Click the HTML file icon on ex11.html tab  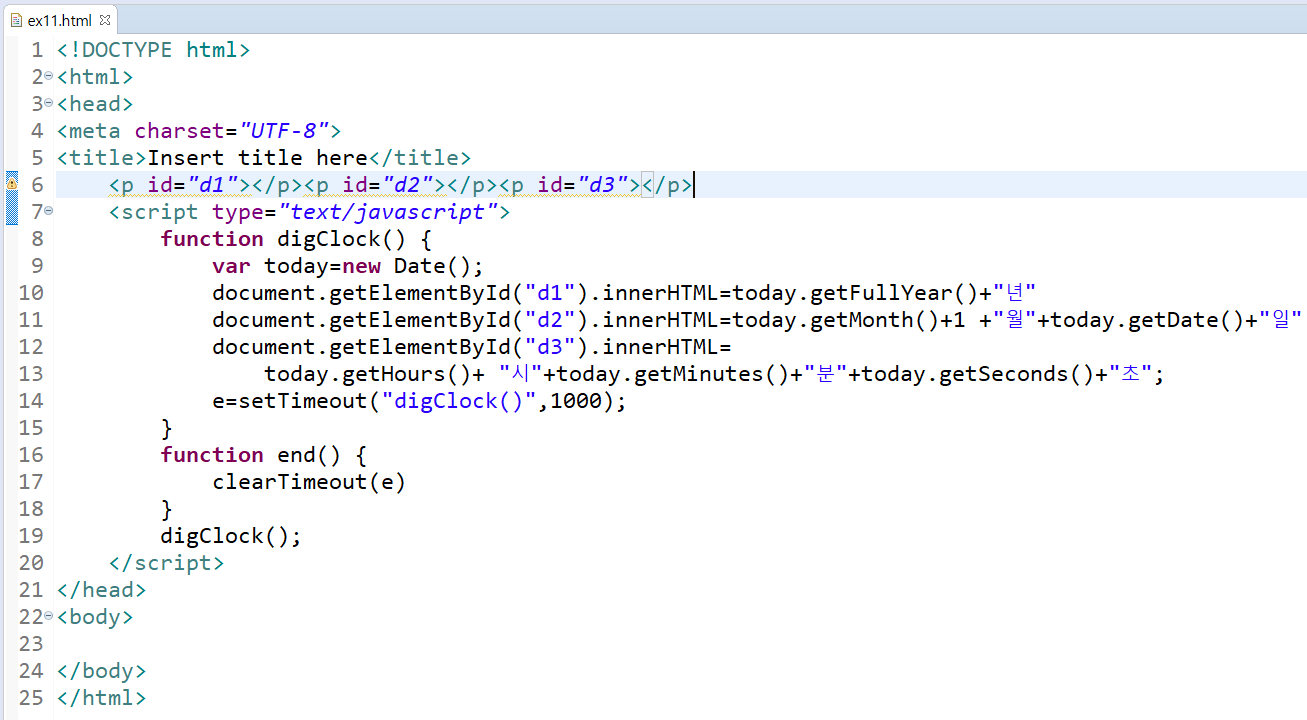click(x=16, y=19)
